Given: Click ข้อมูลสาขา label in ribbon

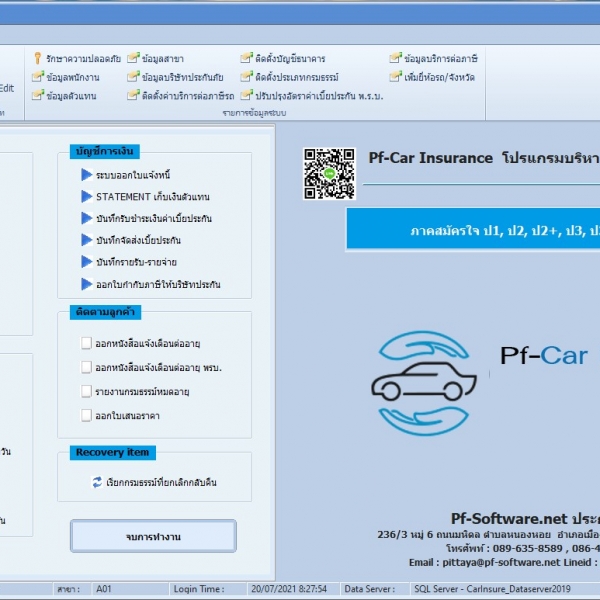Looking at the screenshot, I should (x=163, y=59).
